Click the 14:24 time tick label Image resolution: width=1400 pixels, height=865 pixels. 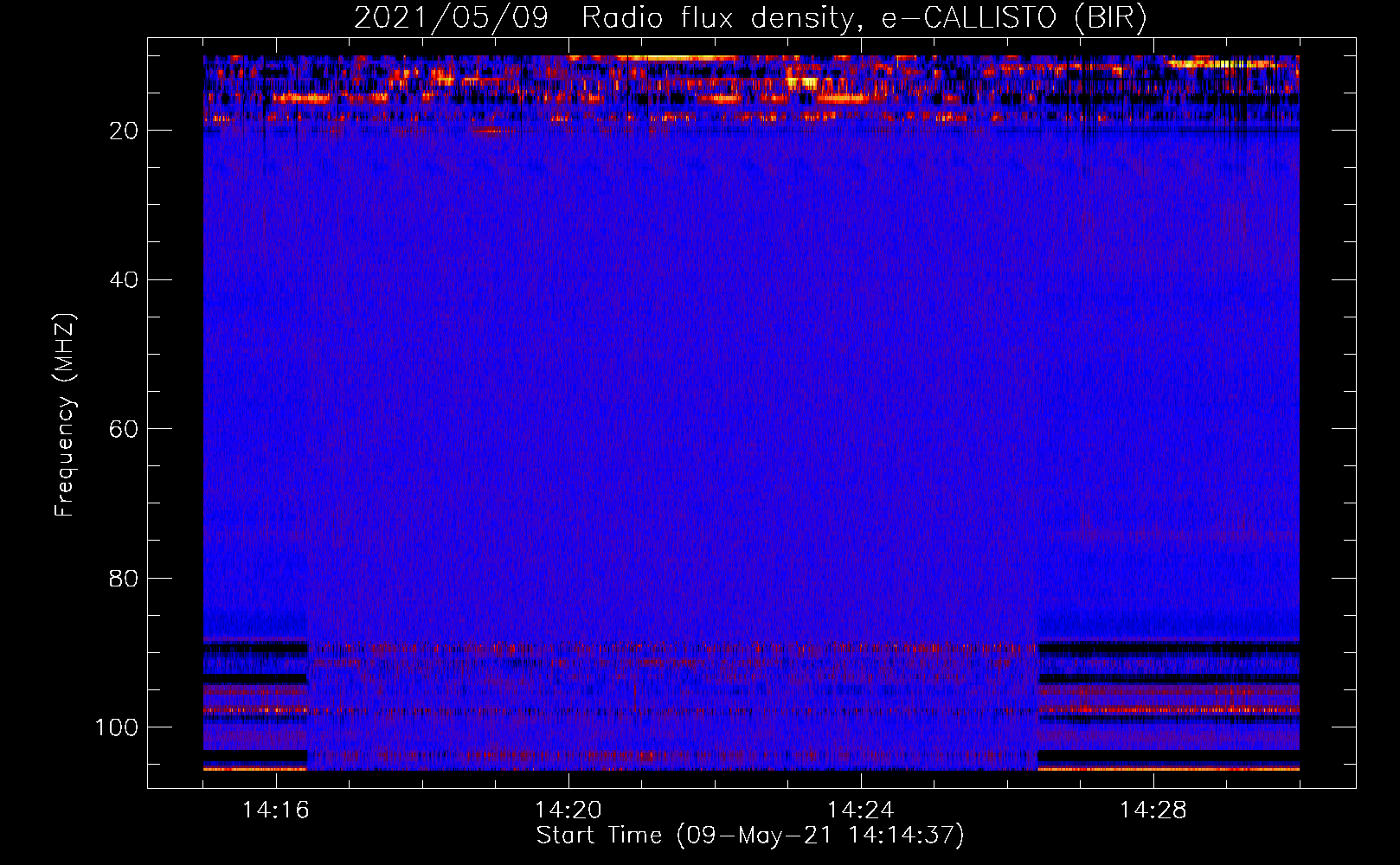tap(861, 811)
